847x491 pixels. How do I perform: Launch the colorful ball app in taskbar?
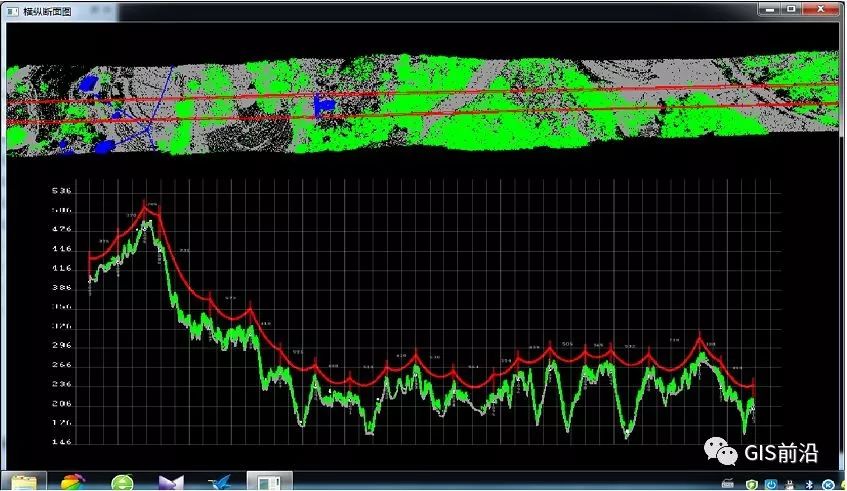tap(74, 482)
